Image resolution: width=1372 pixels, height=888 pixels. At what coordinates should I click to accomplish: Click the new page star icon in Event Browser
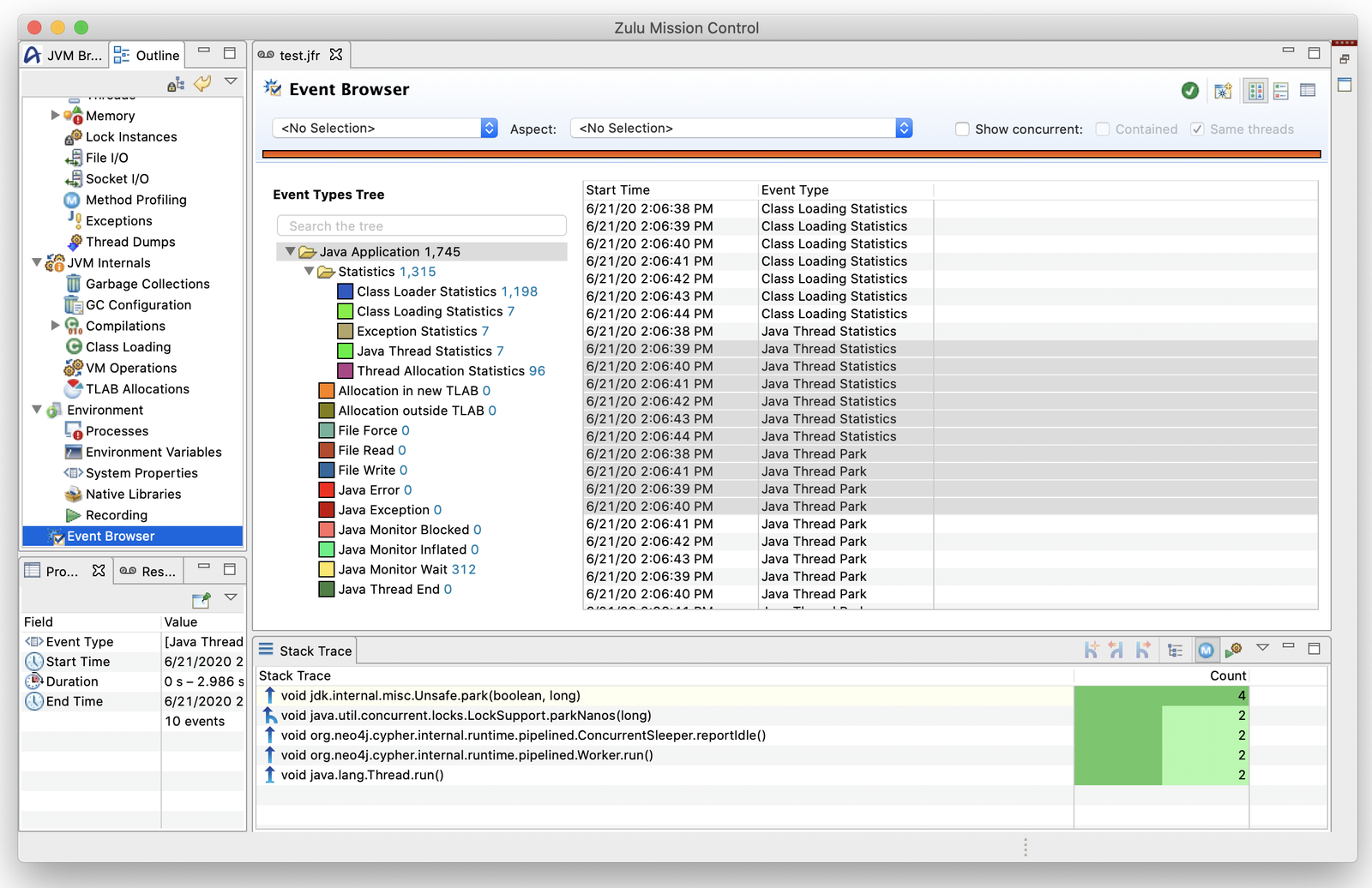click(1223, 90)
